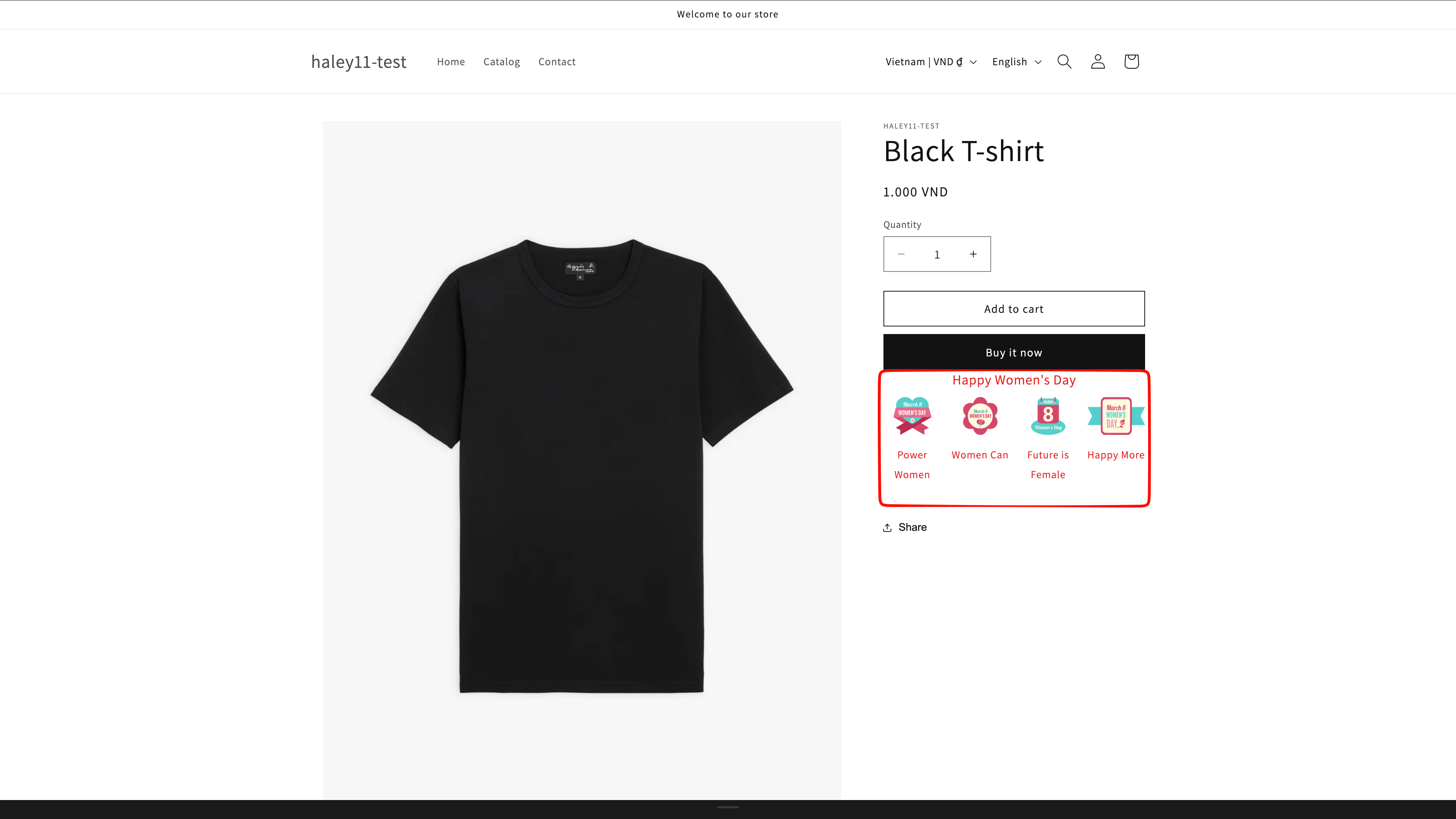Click the Future is Female calendar icon
1456x819 pixels.
coord(1048,416)
